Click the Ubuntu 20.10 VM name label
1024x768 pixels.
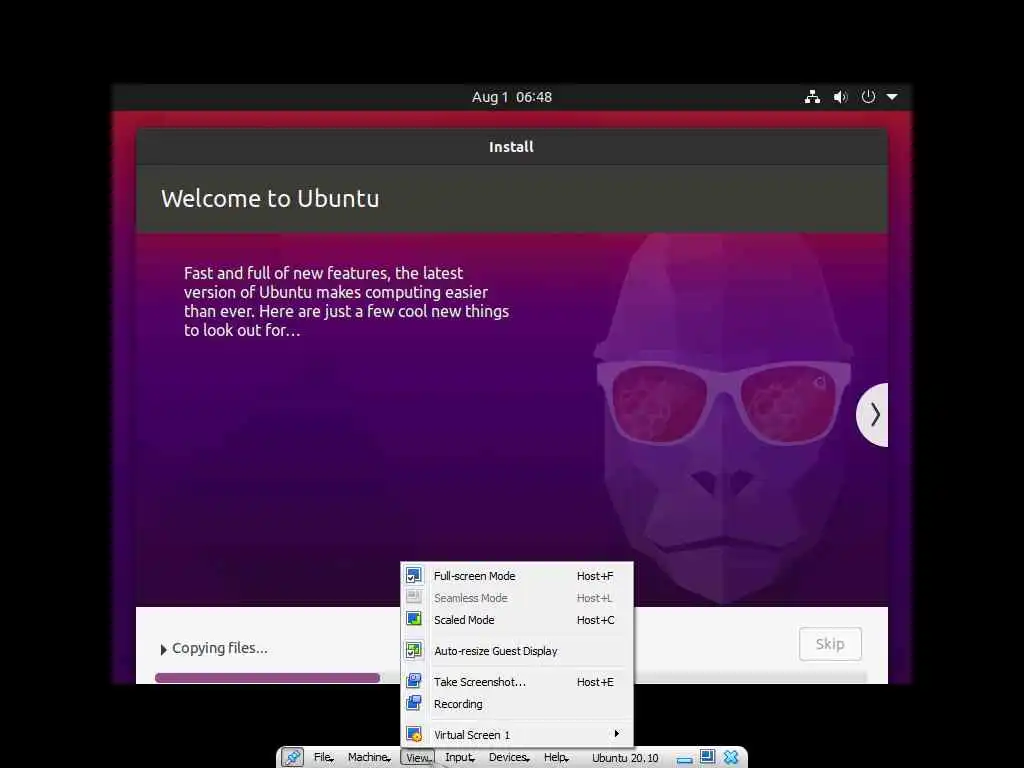pos(625,758)
